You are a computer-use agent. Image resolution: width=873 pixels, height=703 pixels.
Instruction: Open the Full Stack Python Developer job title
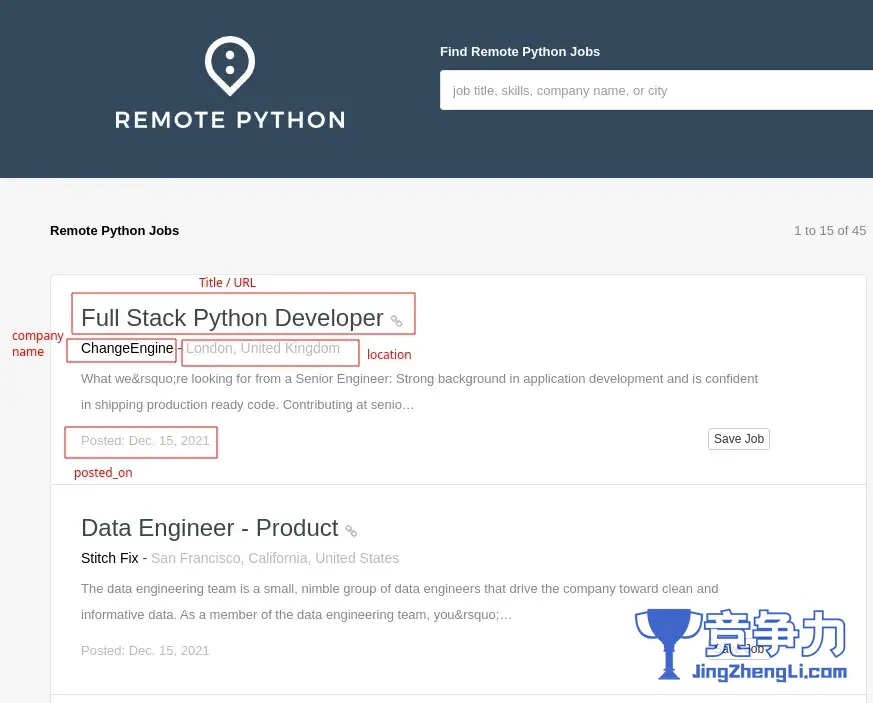232,318
